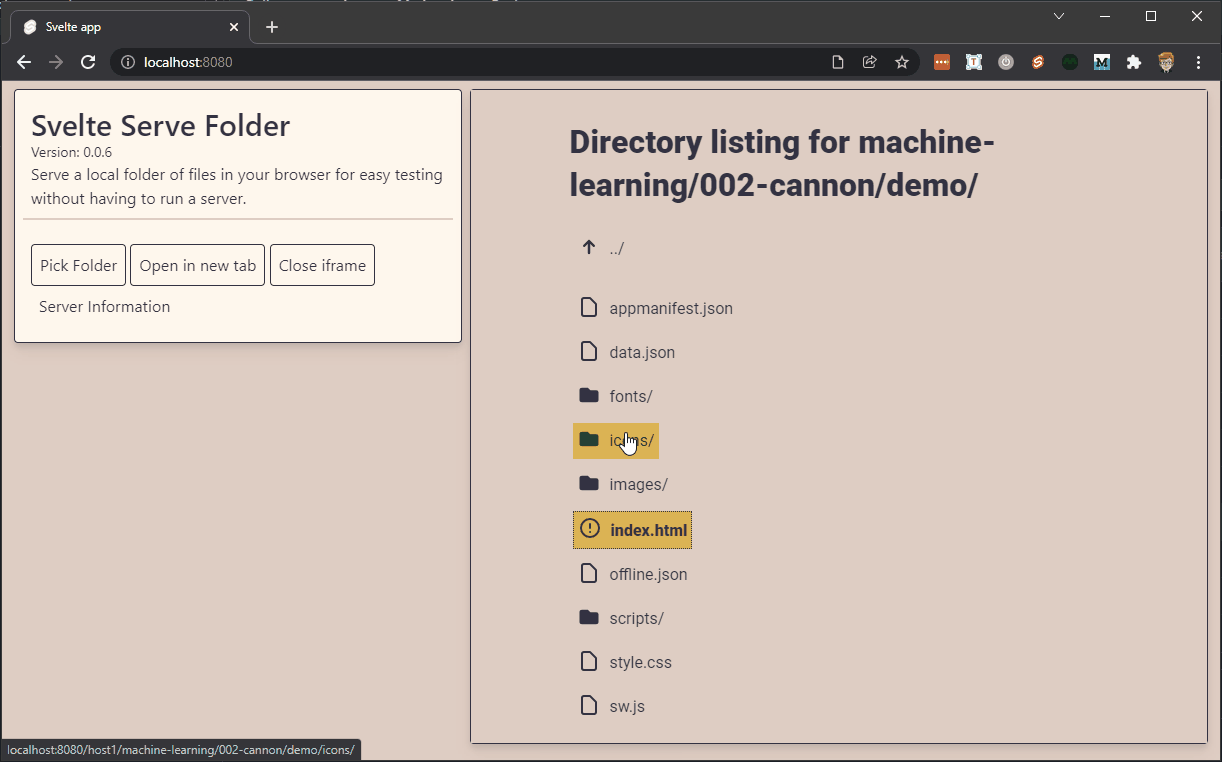Click the file icon next to style.css
Screen dimensions: 1222x762
(589, 661)
